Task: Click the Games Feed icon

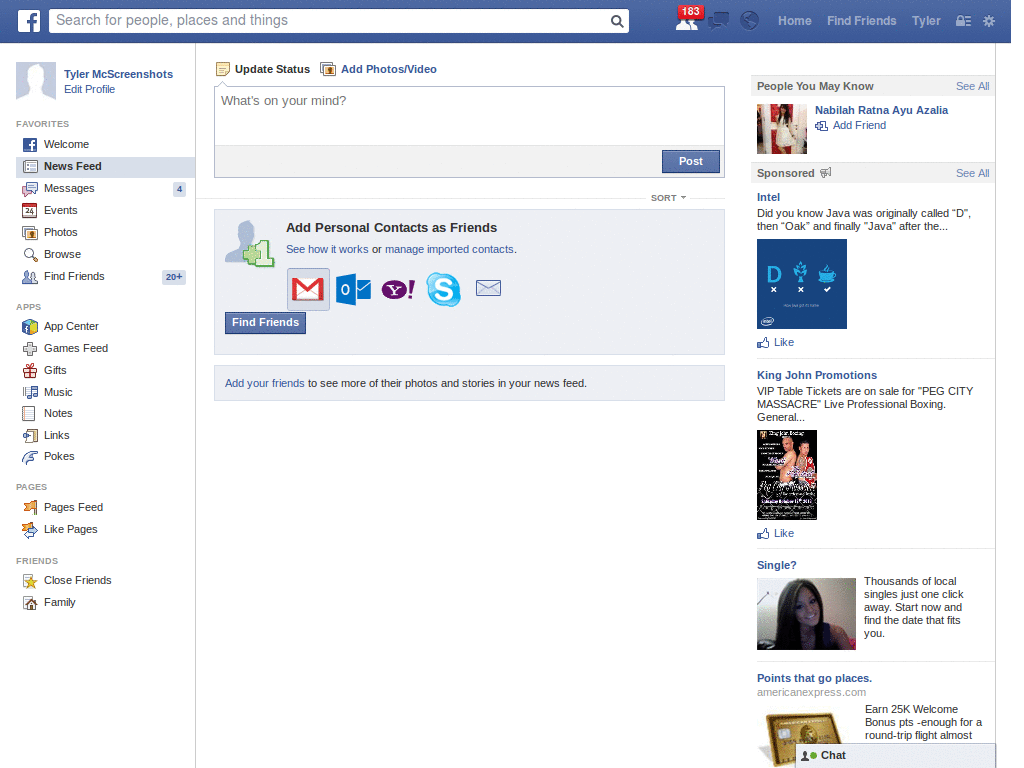Action: [29, 349]
